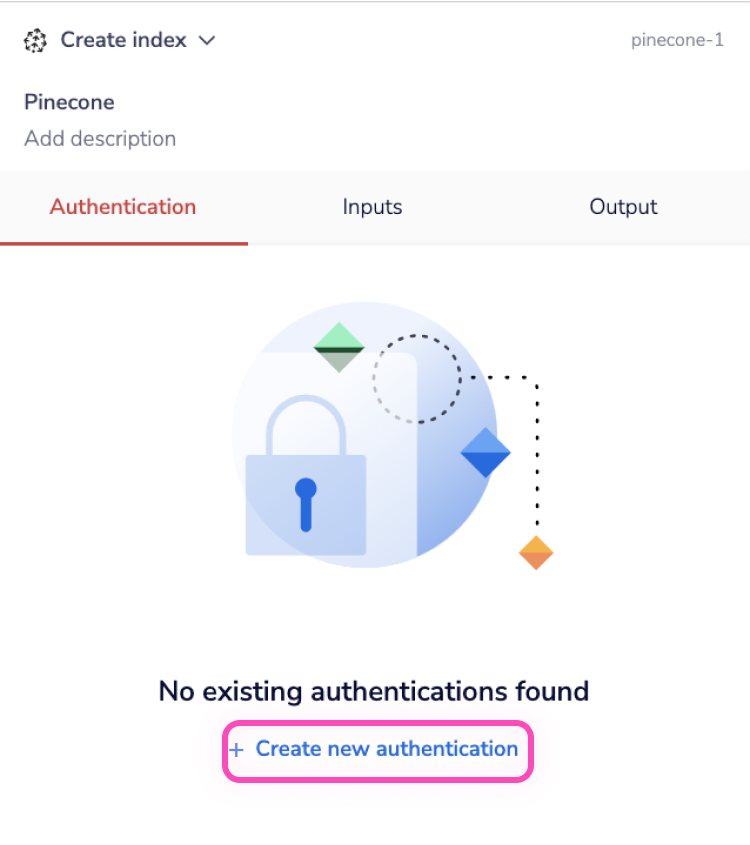Click the Pinecone hexagonal logo icon
750x845 pixels.
coord(36,40)
